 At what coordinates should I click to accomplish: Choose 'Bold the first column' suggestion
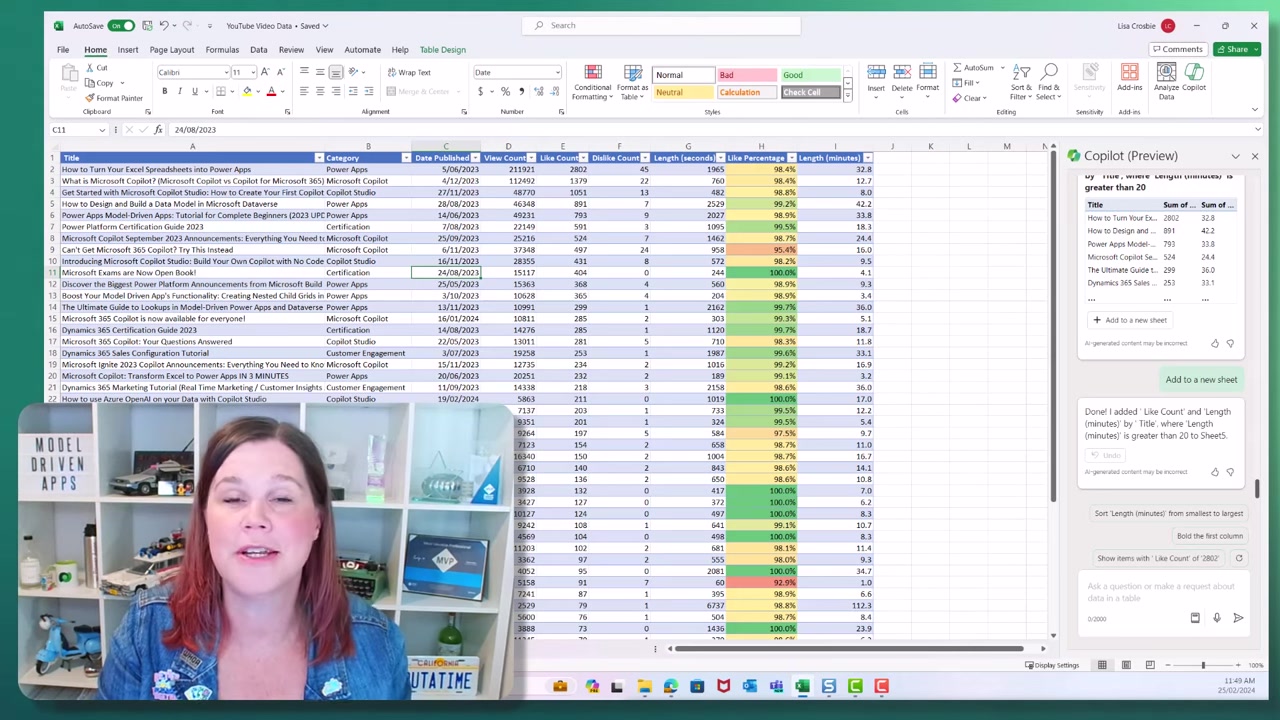coord(1210,536)
